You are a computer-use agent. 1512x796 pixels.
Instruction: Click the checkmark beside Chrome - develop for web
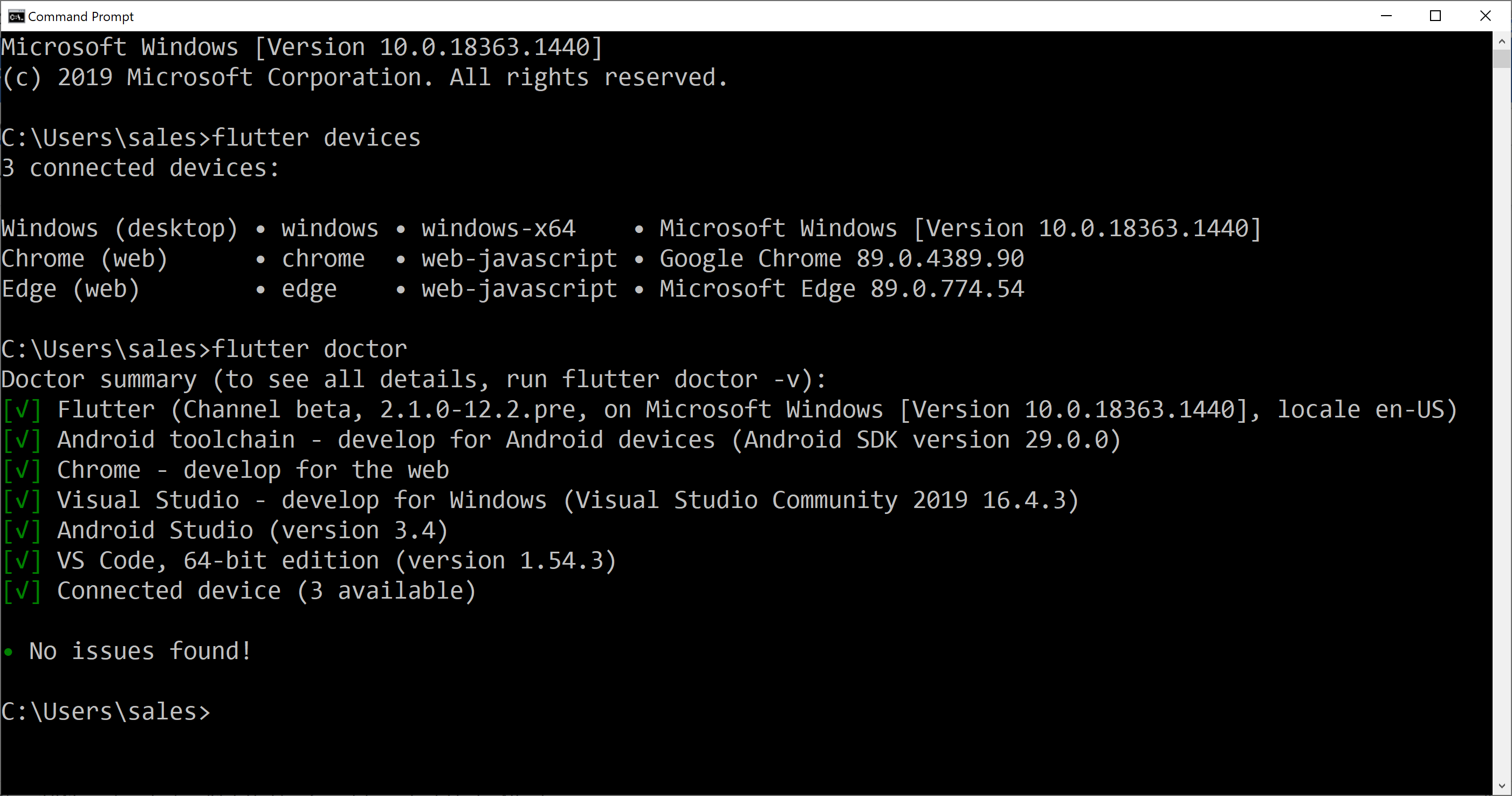[22, 470]
